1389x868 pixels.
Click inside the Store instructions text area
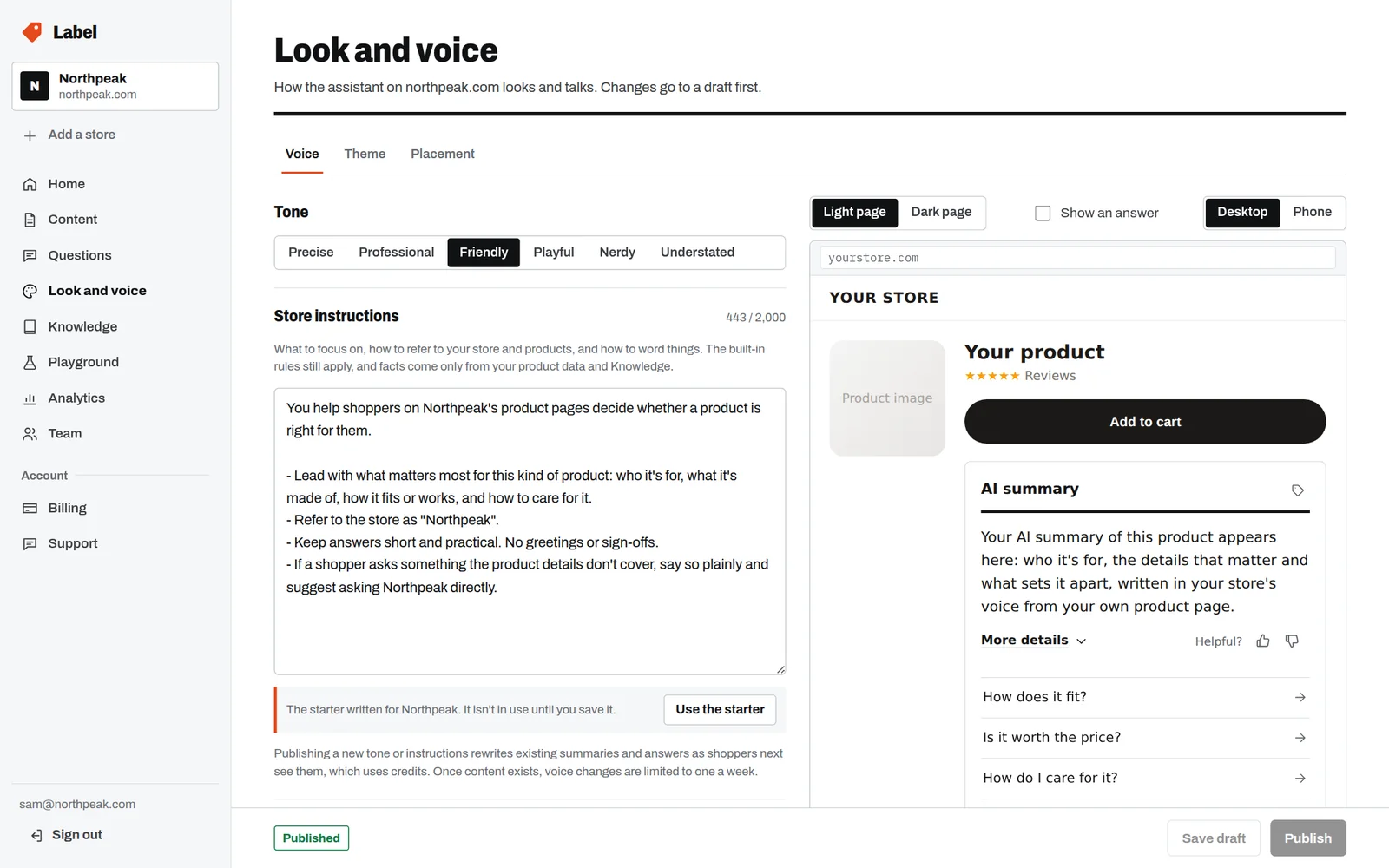pos(530,531)
